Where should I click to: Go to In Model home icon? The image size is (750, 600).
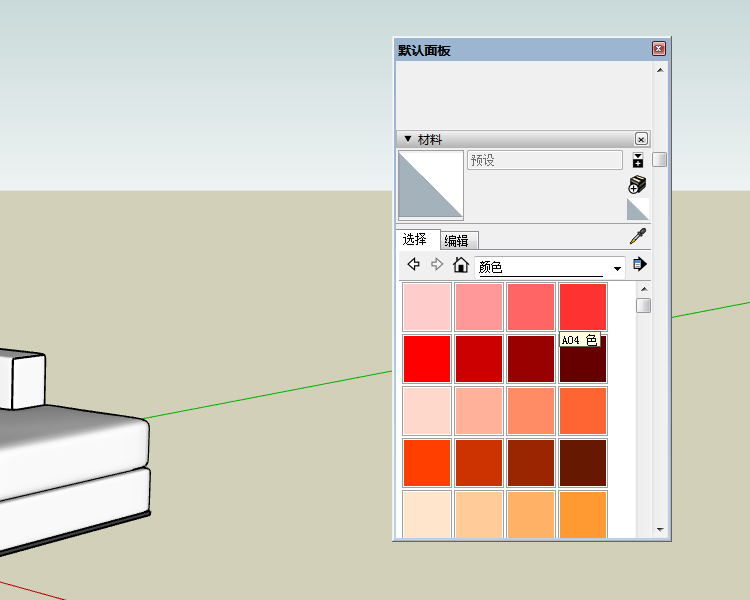(x=461, y=265)
